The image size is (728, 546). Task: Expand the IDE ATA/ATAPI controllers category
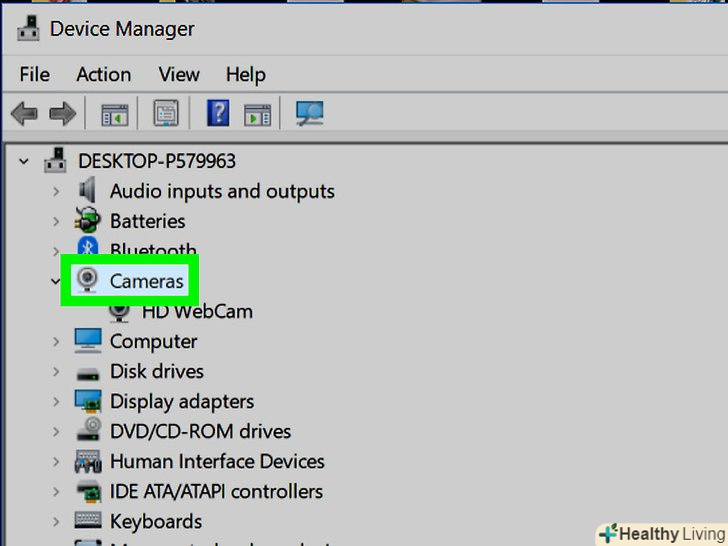(x=56, y=492)
